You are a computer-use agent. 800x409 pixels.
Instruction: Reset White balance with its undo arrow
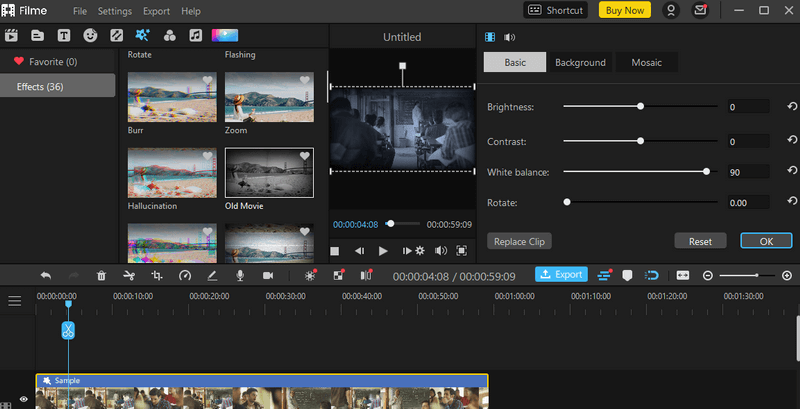792,170
